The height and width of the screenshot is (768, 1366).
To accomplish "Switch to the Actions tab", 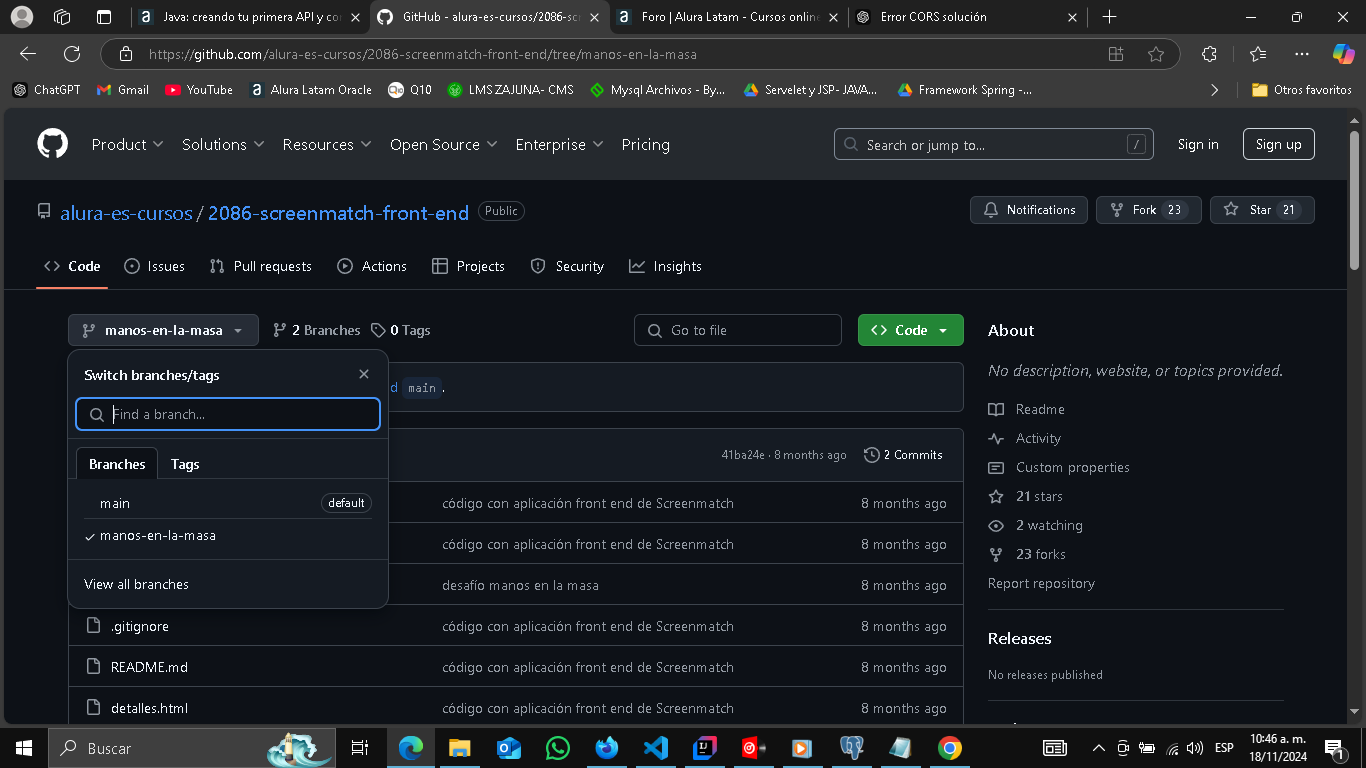I will (372, 266).
